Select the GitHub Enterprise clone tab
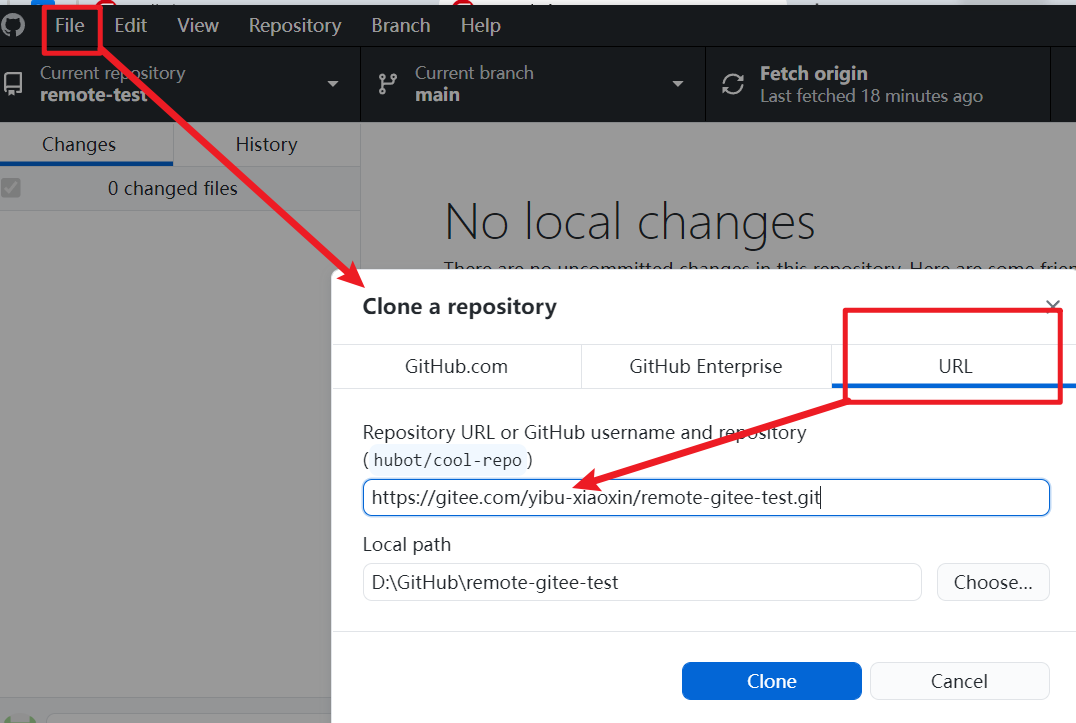The height and width of the screenshot is (723, 1076). click(705, 366)
